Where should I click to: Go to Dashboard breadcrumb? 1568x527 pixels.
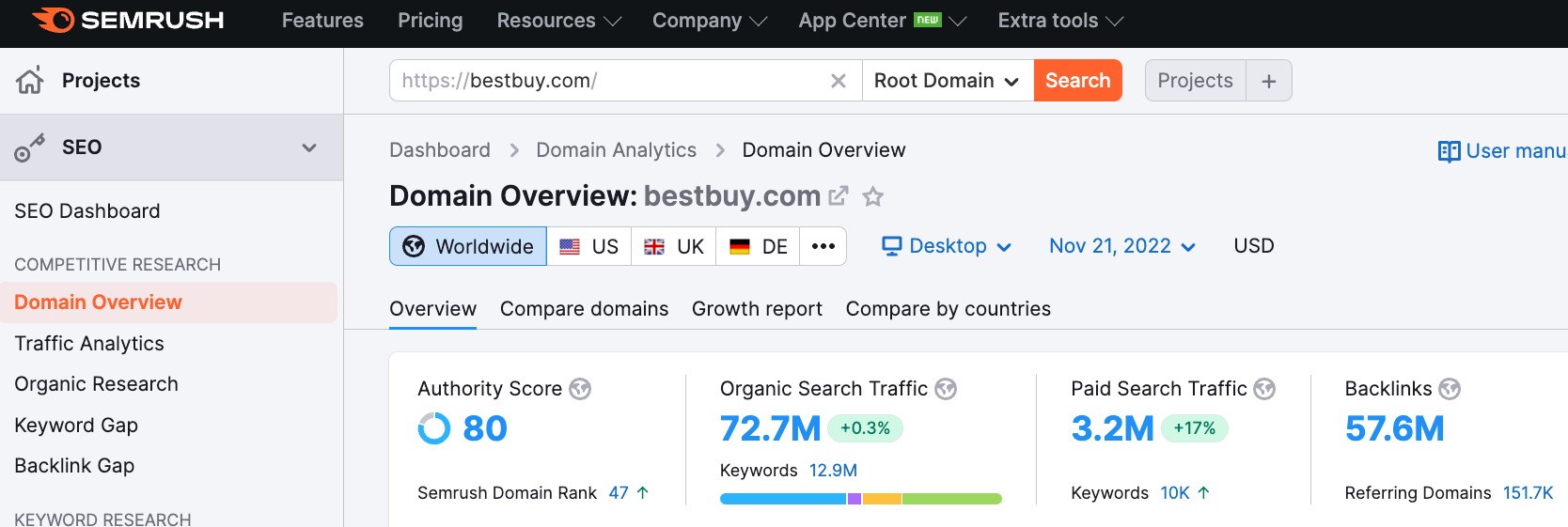(440, 150)
